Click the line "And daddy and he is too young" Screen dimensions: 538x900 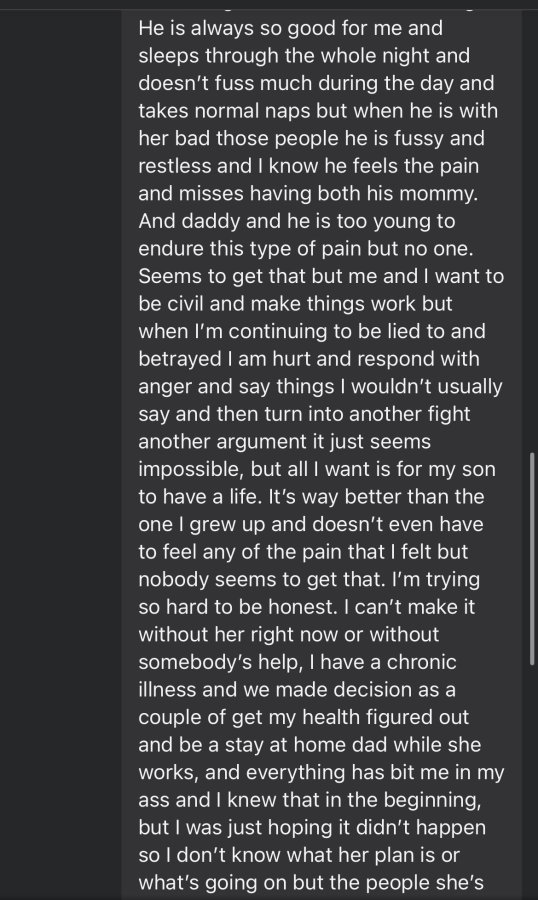(297, 221)
